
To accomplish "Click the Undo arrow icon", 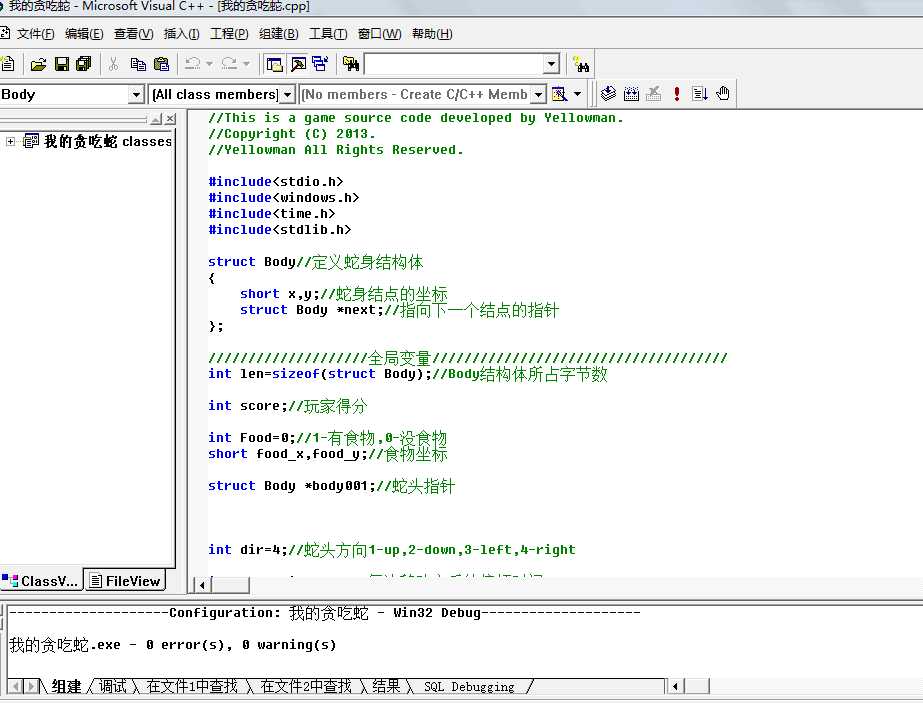I will click(x=192, y=64).
